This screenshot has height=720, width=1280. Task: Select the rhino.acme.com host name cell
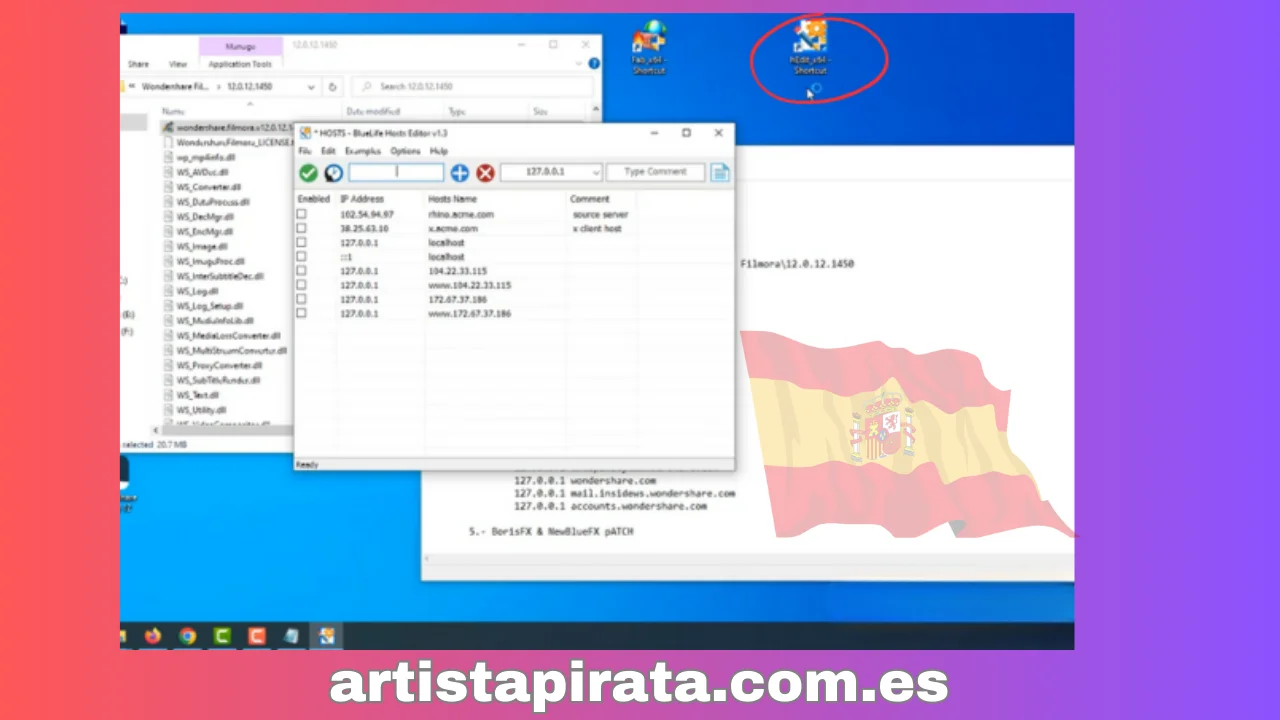coord(461,214)
